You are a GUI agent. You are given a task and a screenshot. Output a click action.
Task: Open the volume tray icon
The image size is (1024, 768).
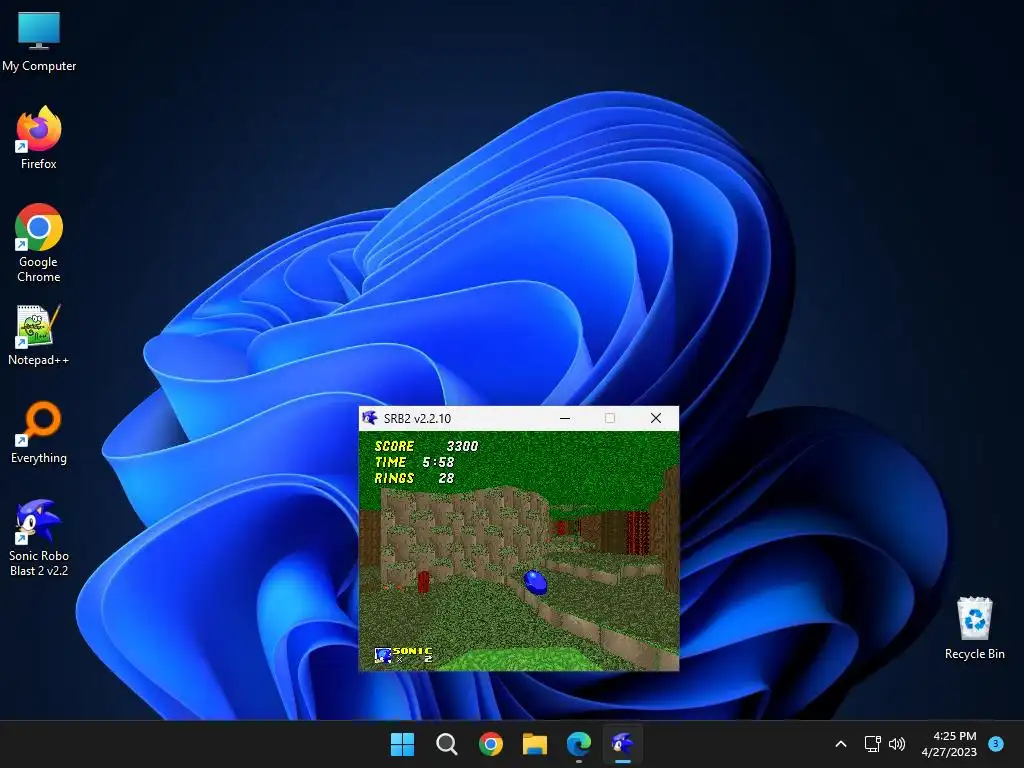coord(897,744)
